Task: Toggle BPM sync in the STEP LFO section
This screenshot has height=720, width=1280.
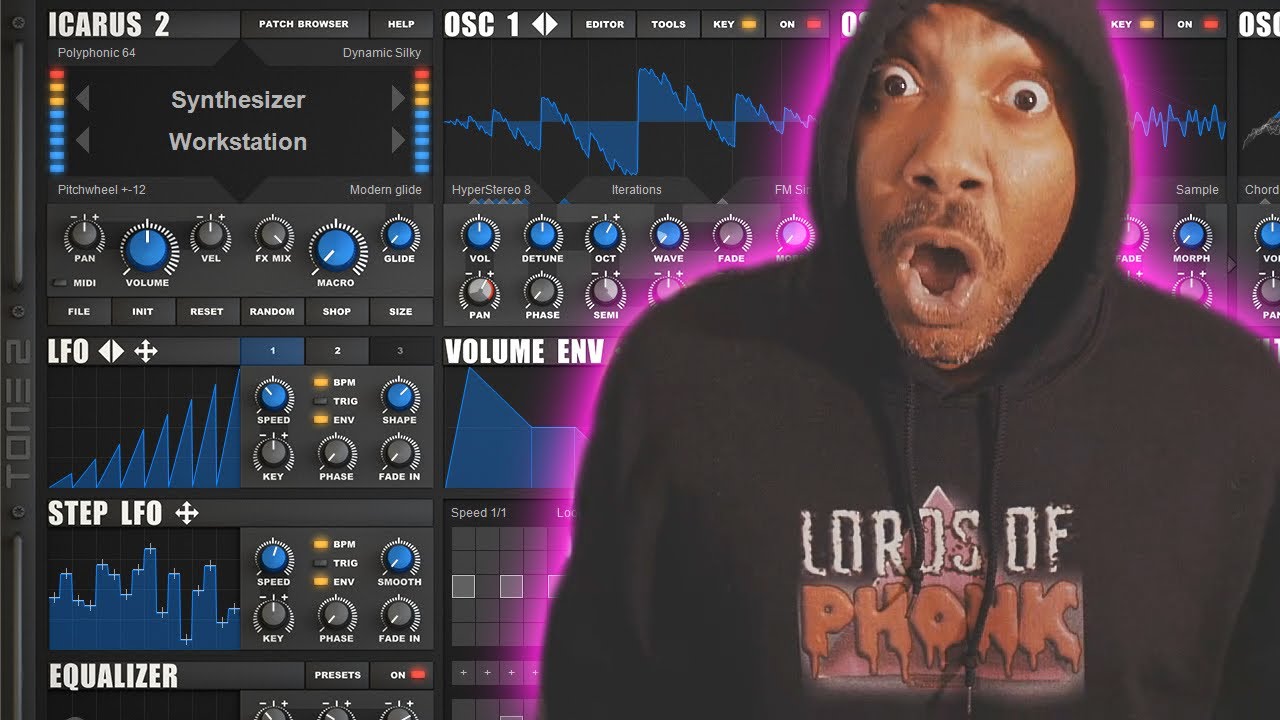Action: point(321,544)
